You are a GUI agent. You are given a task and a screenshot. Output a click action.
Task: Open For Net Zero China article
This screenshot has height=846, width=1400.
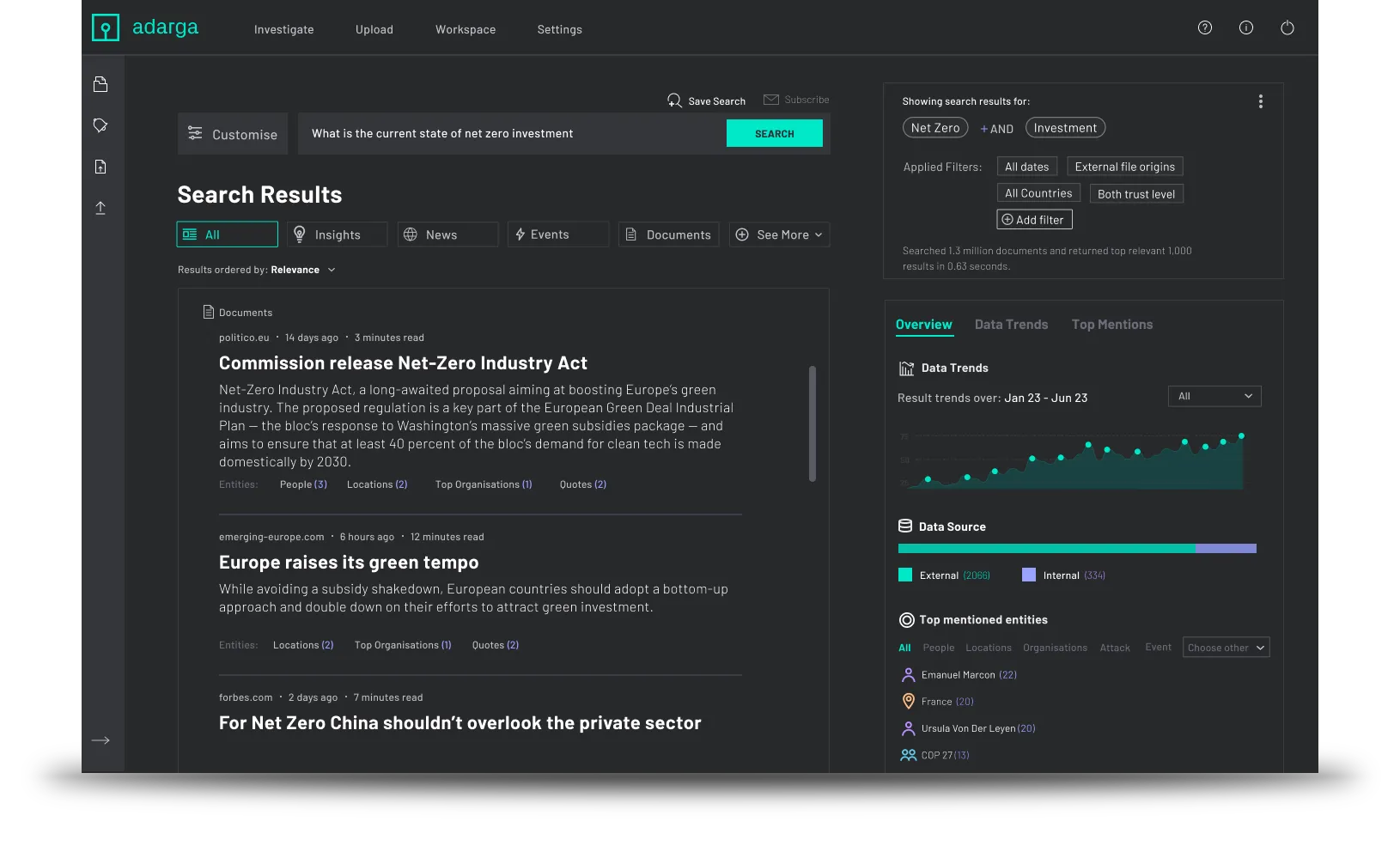click(x=460, y=723)
